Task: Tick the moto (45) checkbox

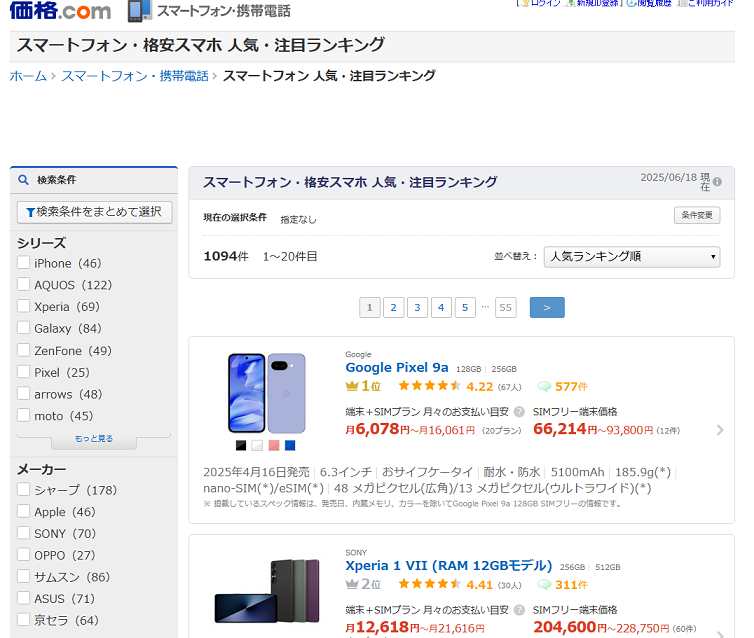Action: (24, 415)
